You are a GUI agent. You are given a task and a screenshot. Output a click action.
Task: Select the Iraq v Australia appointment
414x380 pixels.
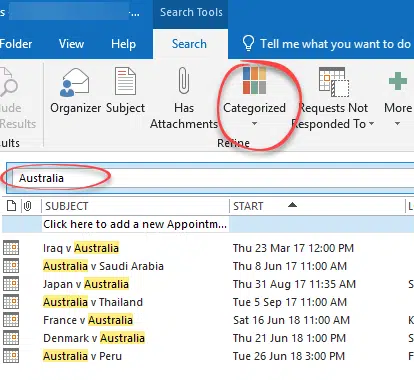tap(81, 248)
